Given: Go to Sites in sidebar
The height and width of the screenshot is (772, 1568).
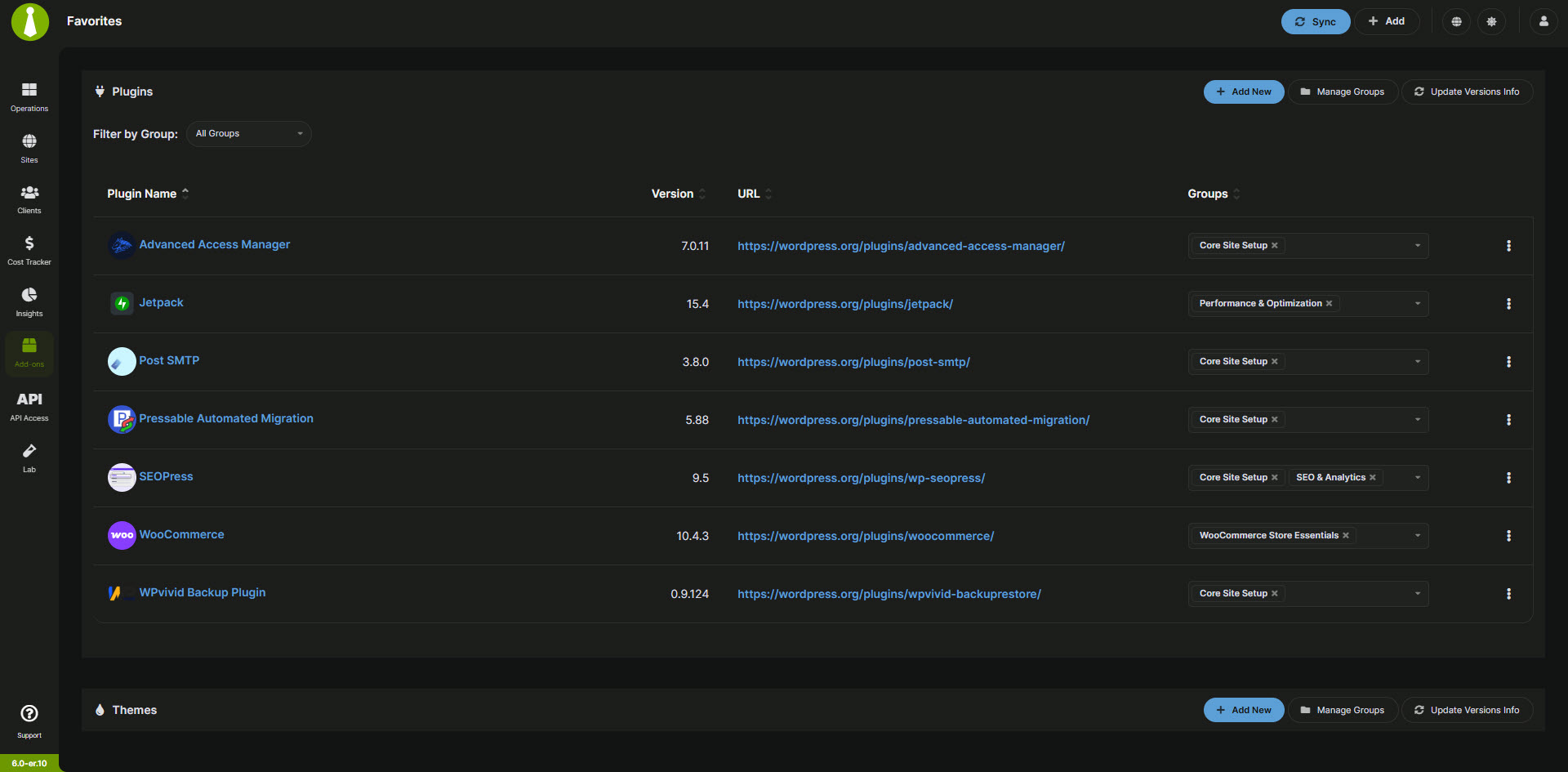Looking at the screenshot, I should (29, 149).
